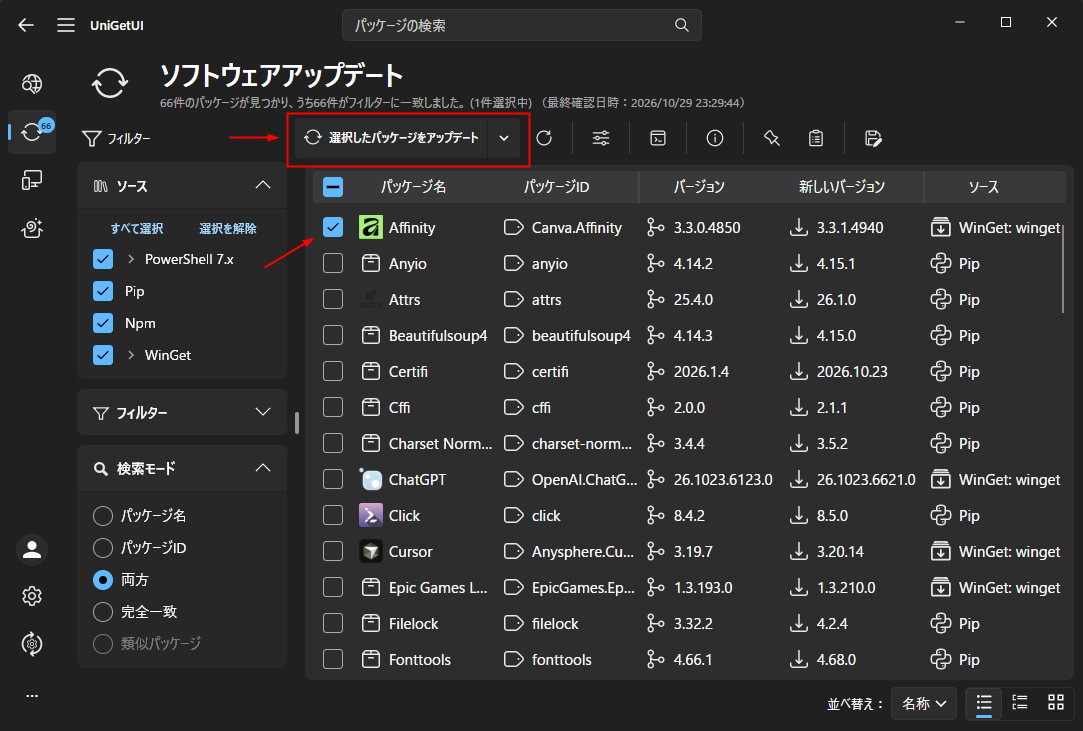Click the Cursor app icon

tap(371, 551)
